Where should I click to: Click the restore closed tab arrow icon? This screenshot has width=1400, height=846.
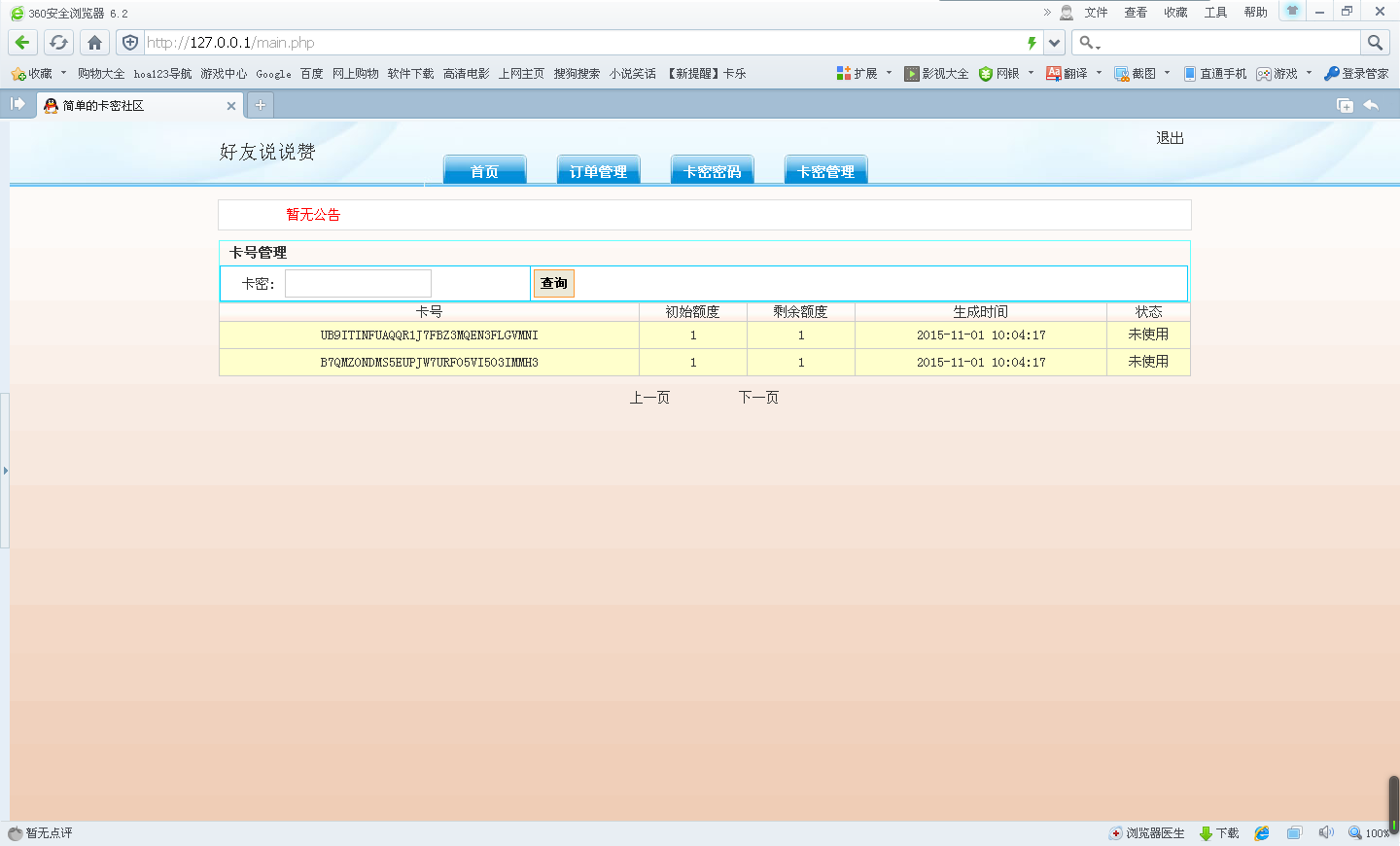point(1371,105)
